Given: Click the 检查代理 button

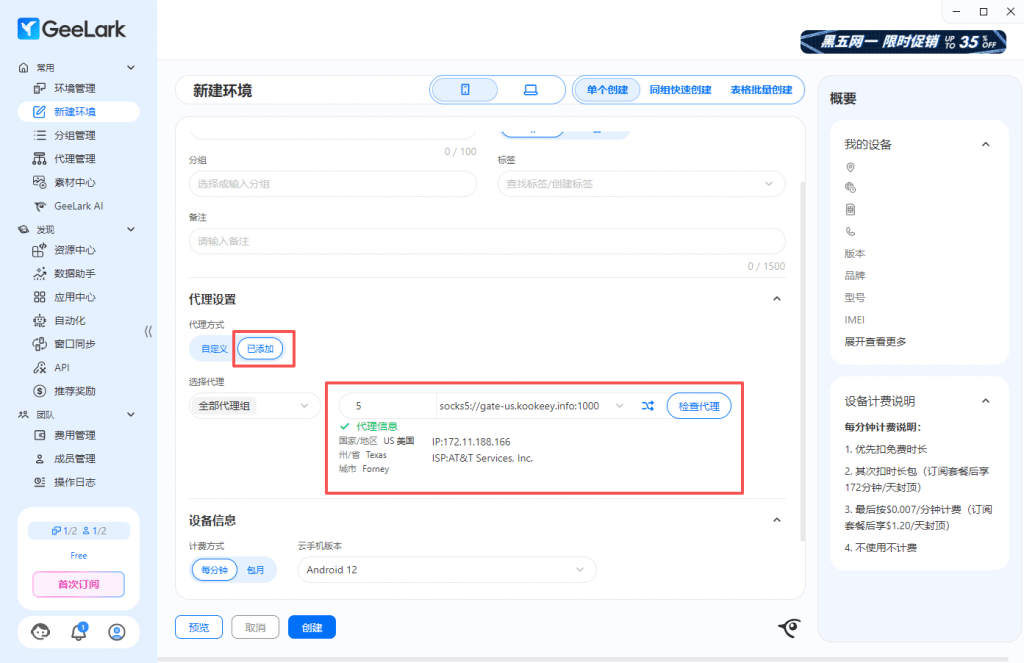Looking at the screenshot, I should pyautogui.click(x=699, y=406).
